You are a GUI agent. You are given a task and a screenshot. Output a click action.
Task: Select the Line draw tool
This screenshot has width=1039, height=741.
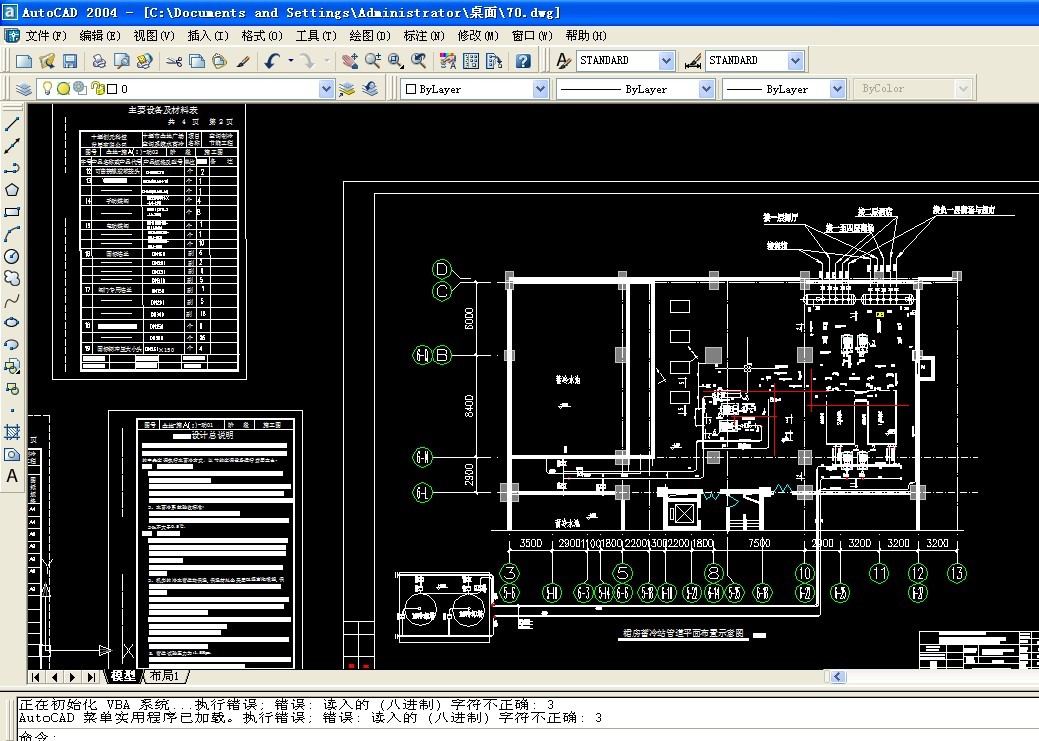[x=12, y=124]
